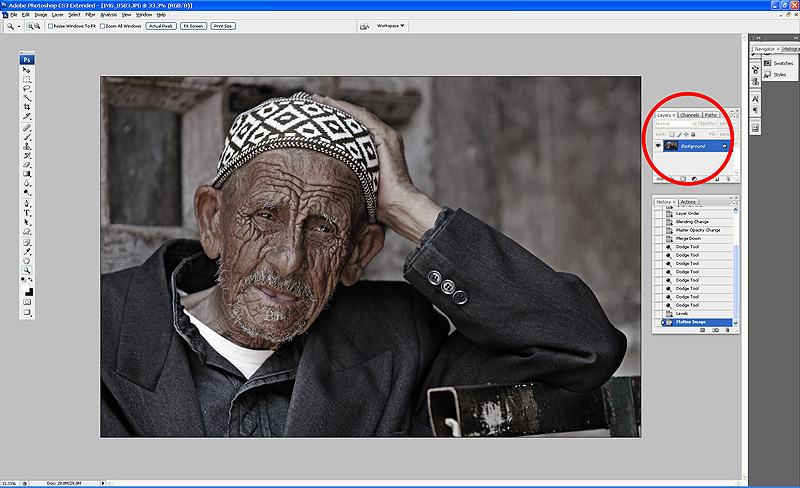Select the Crop tool
Viewport: 800px width, 488px height.
click(27, 108)
